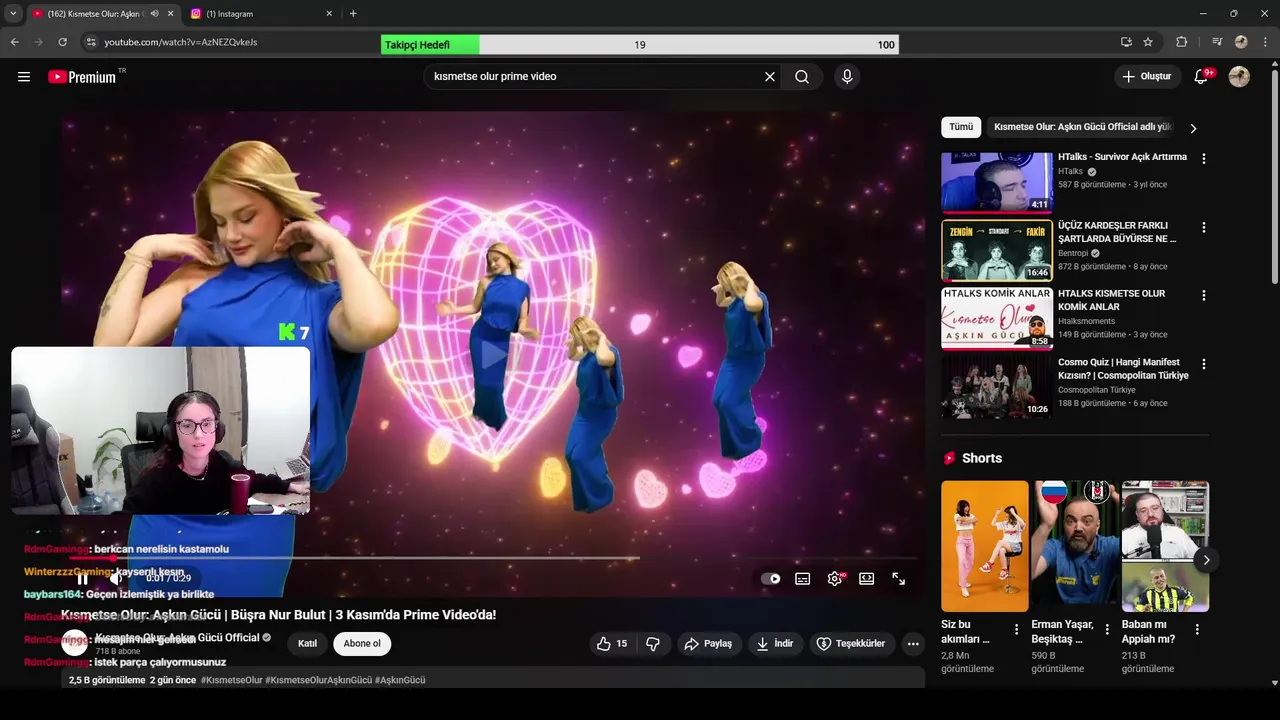
Task: Open #KısmetseOlur hashtag link
Action: click(231, 680)
